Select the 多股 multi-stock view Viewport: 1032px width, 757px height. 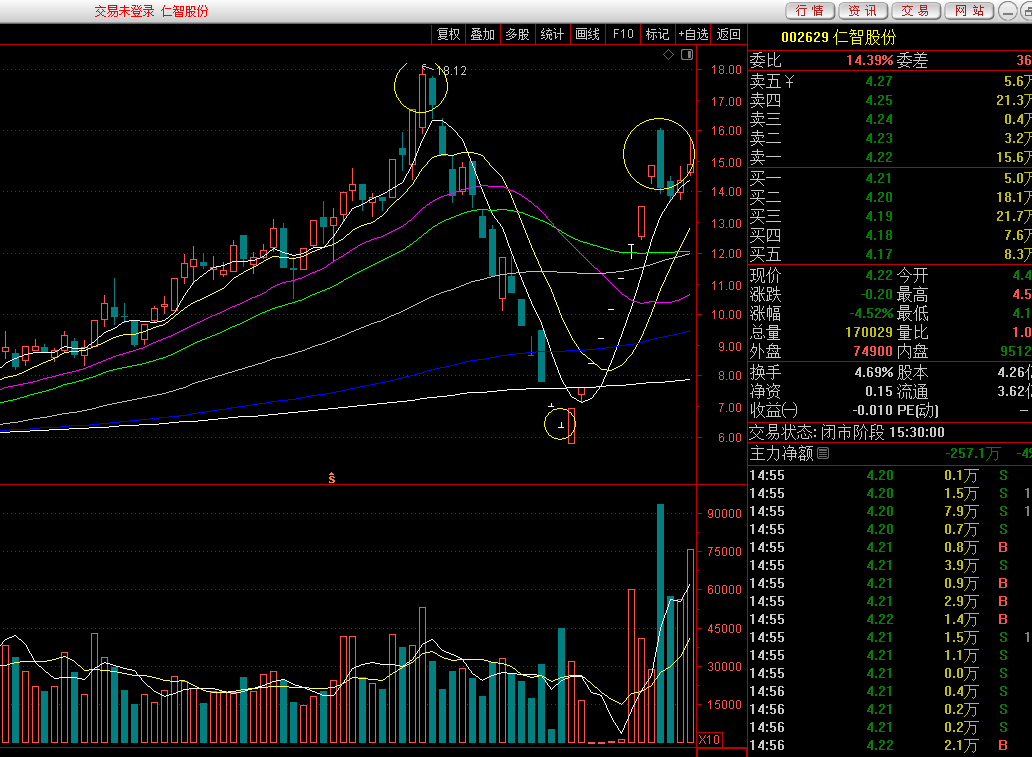pyautogui.click(x=517, y=34)
